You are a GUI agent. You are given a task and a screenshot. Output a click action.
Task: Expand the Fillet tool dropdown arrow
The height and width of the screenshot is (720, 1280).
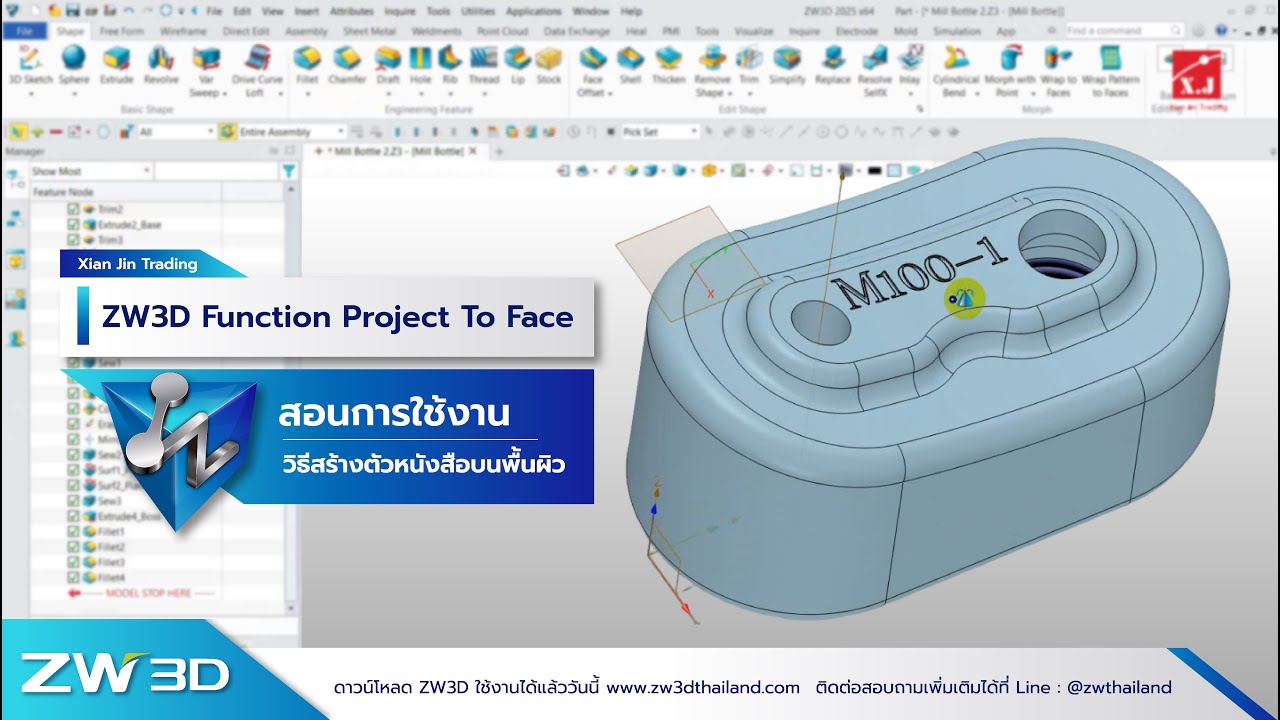click(307, 94)
